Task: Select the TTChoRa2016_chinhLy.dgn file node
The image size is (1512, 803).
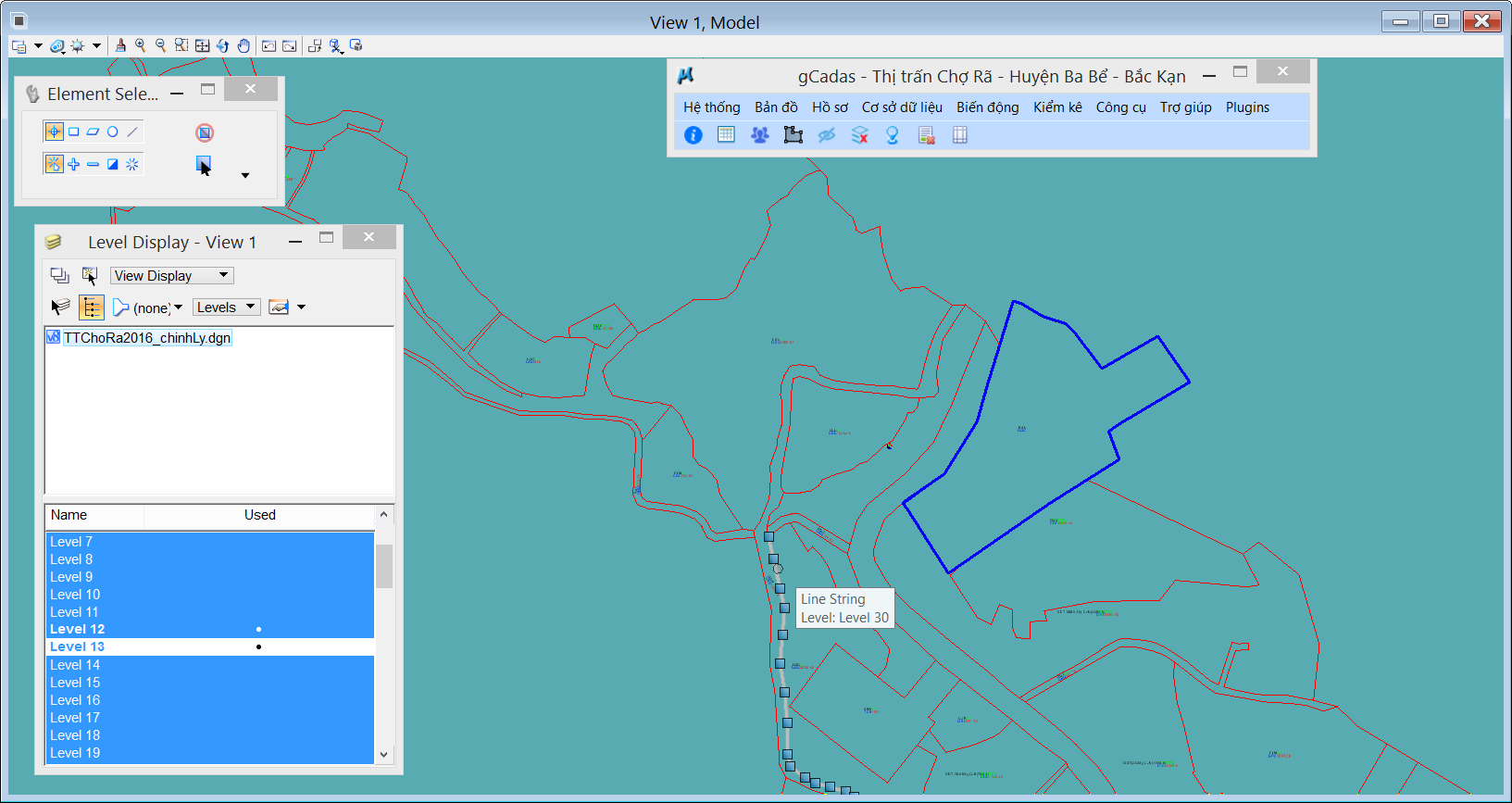Action: (146, 338)
